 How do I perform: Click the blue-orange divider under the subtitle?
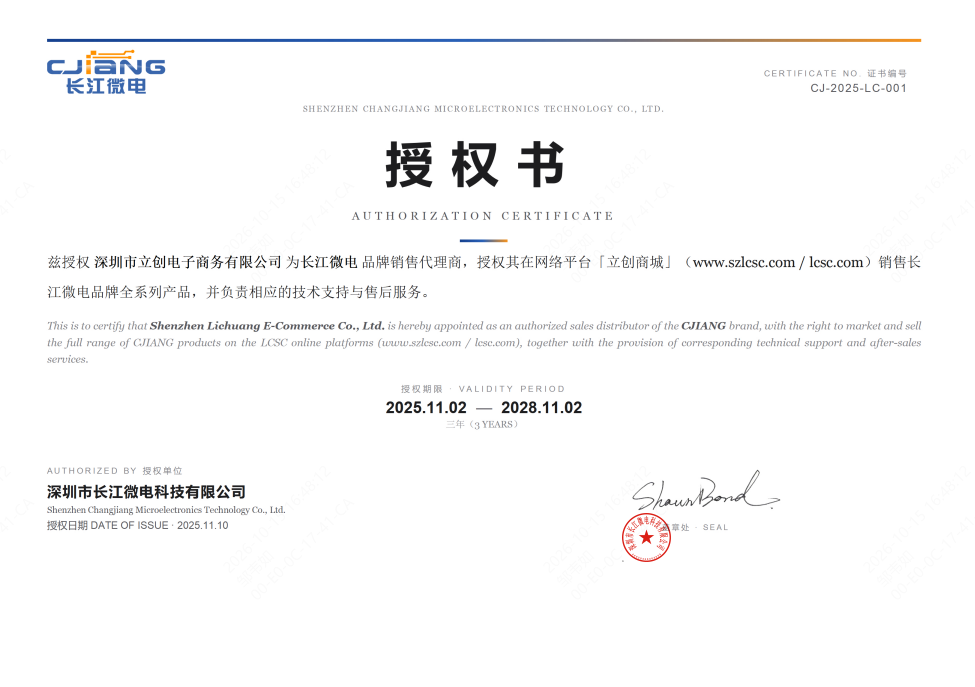(x=484, y=241)
